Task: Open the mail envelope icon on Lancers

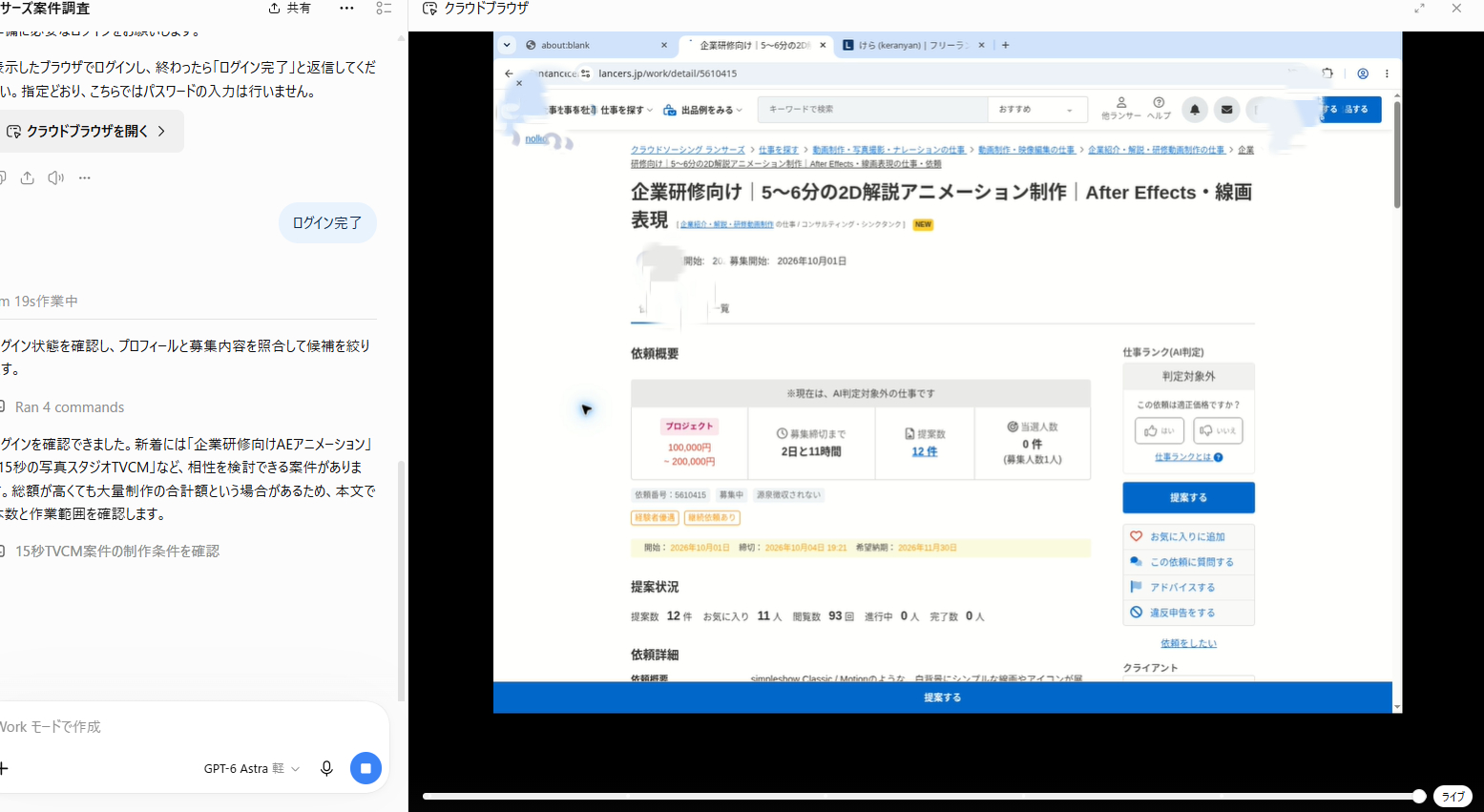Action: pos(1227,110)
